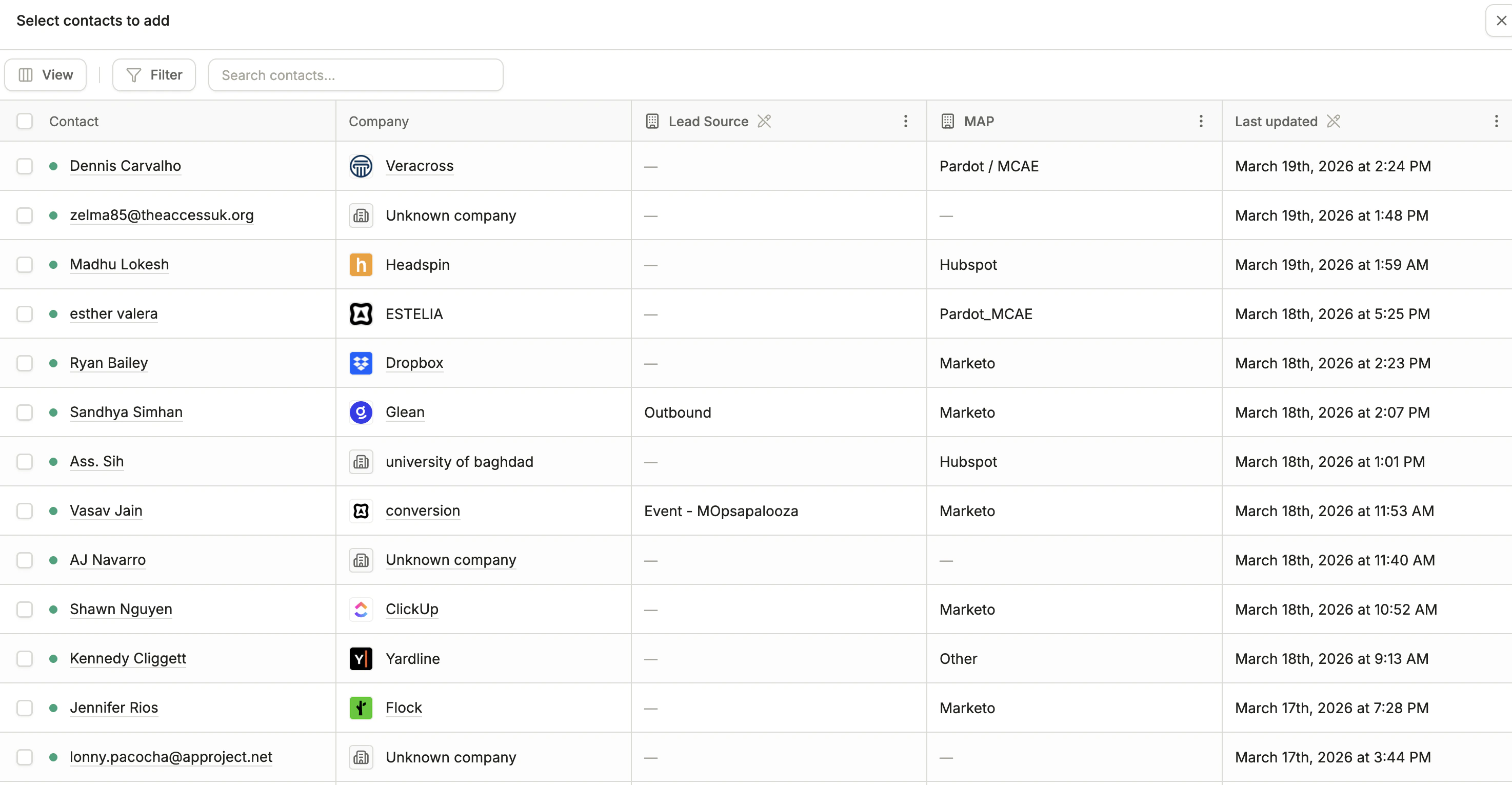Open Last updated column options menu
This screenshot has height=785, width=1512.
[x=1496, y=122]
